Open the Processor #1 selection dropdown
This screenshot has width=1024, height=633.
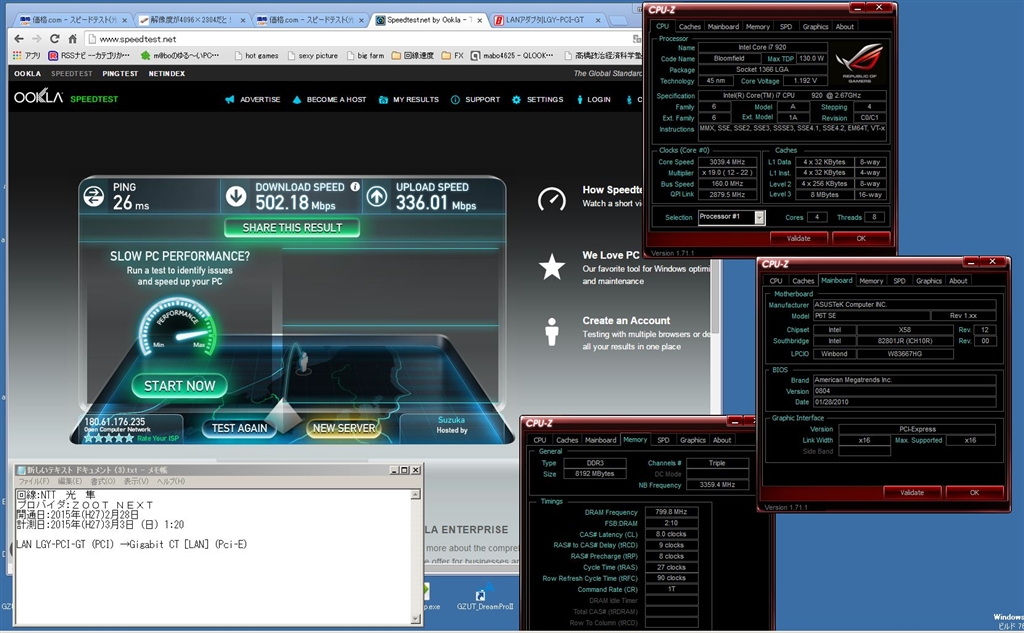[760, 218]
